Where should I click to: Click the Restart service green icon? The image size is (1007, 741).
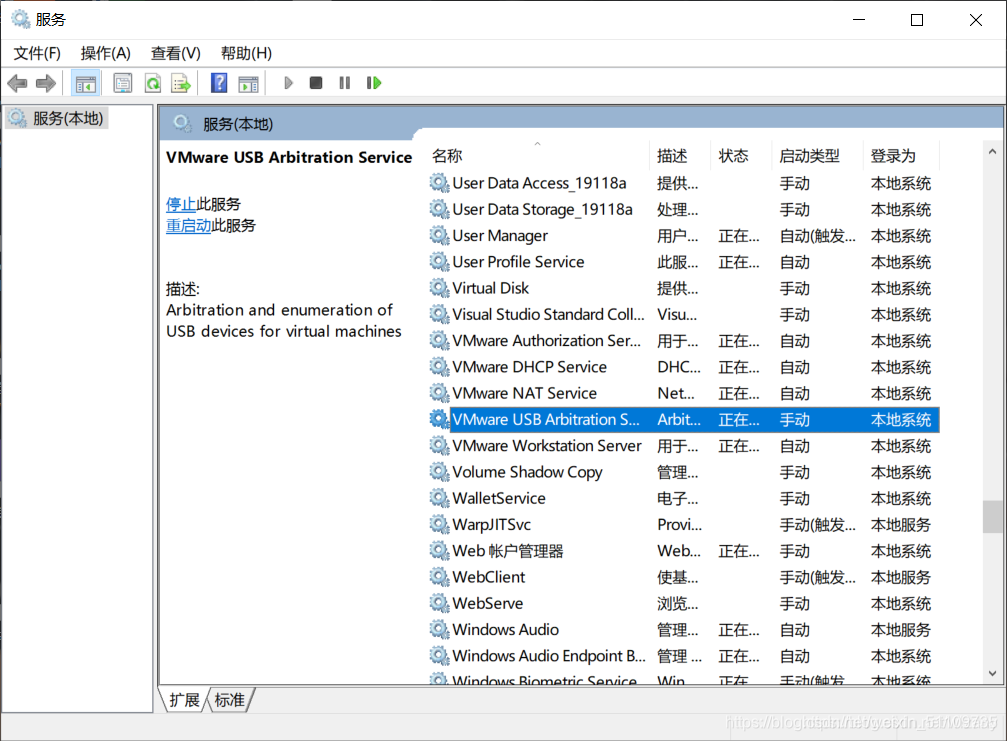pyautogui.click(x=374, y=83)
